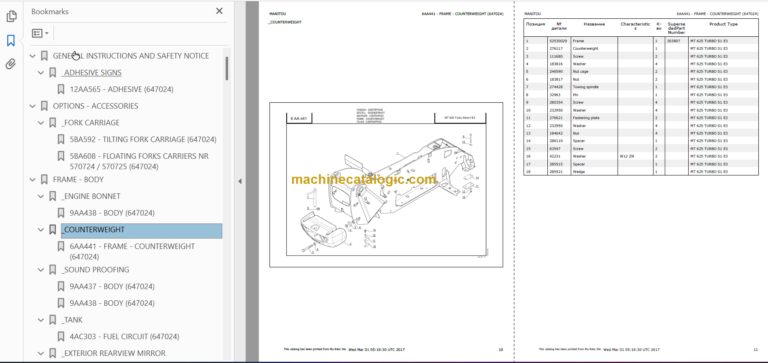Click the bookmarks panel vertical scrollbar thumb
Screen dimensions: 768x363
pyautogui.click(x=226, y=69)
